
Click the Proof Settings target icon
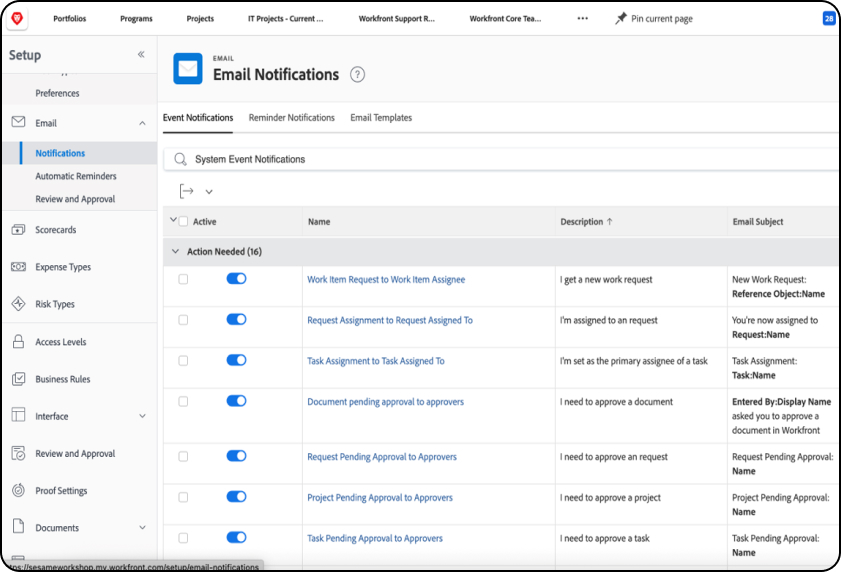pos(18,490)
